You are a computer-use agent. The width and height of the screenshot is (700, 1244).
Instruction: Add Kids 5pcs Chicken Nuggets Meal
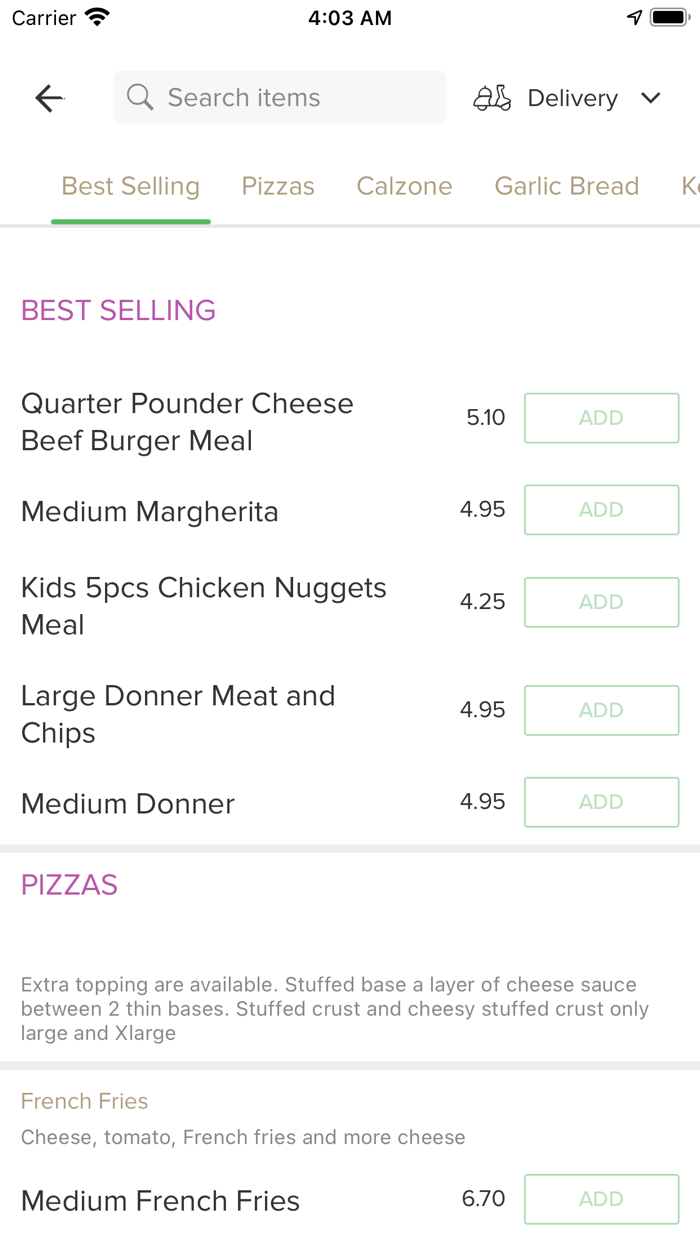[x=601, y=602]
